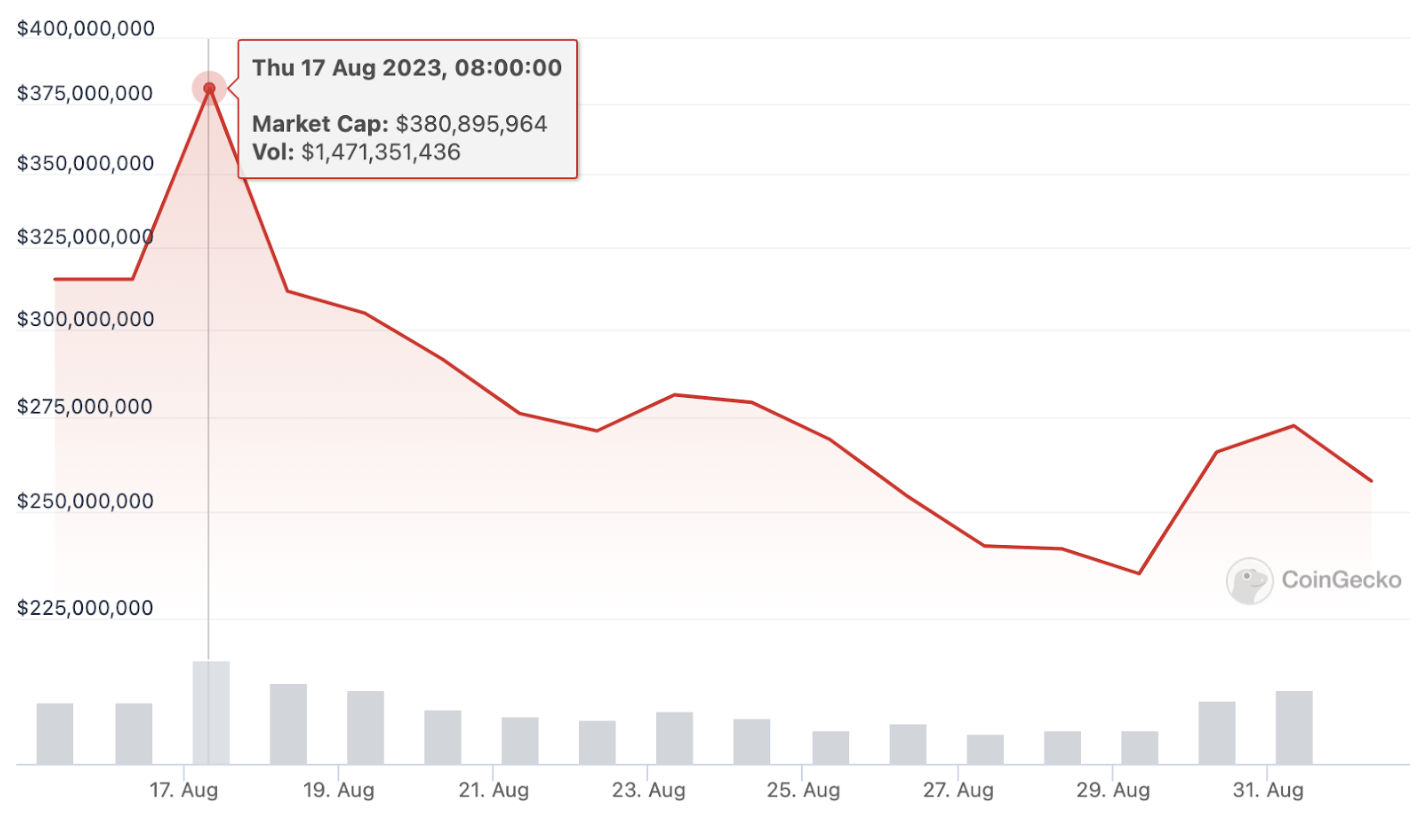Click the $400,000,000 y-axis label
Viewport: 1426px width, 818px height.
coord(86,30)
